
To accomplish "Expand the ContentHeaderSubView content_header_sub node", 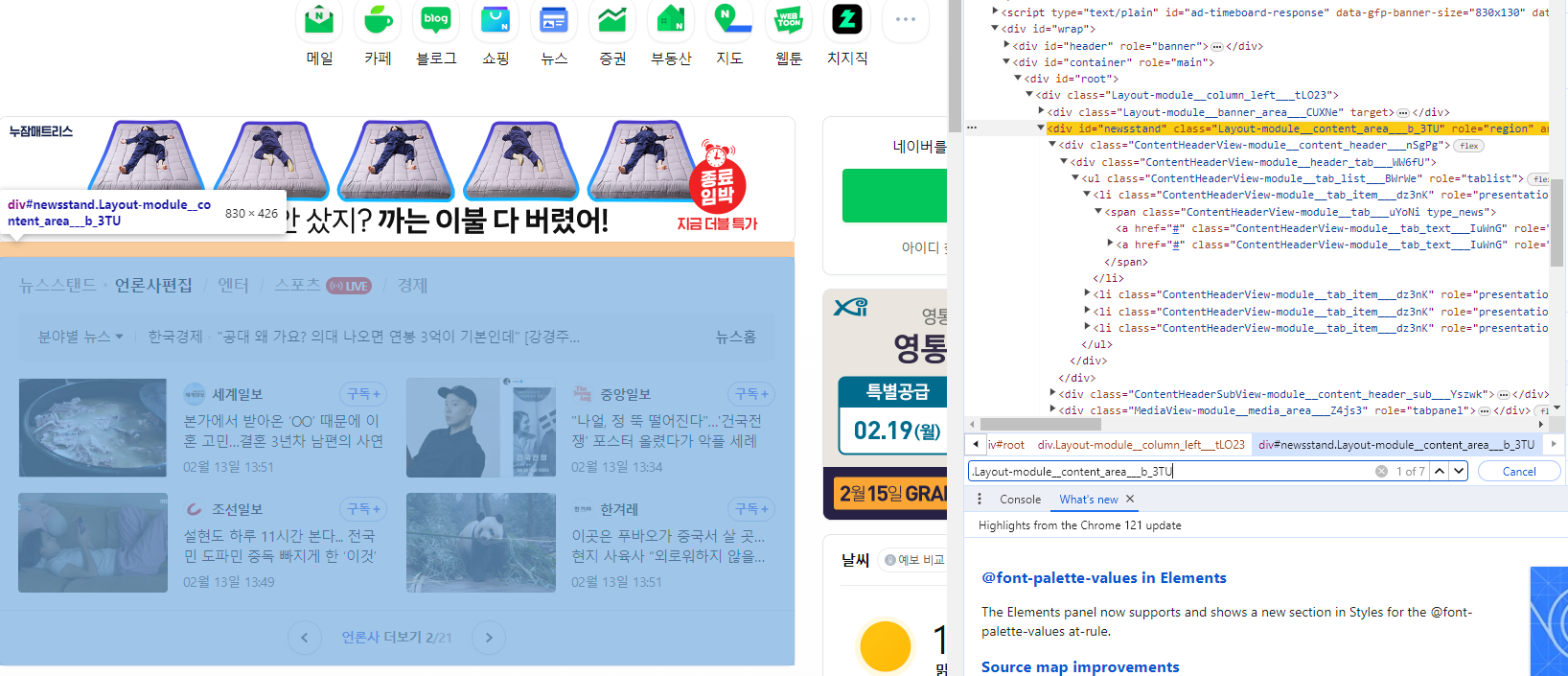I will tap(1052, 393).
